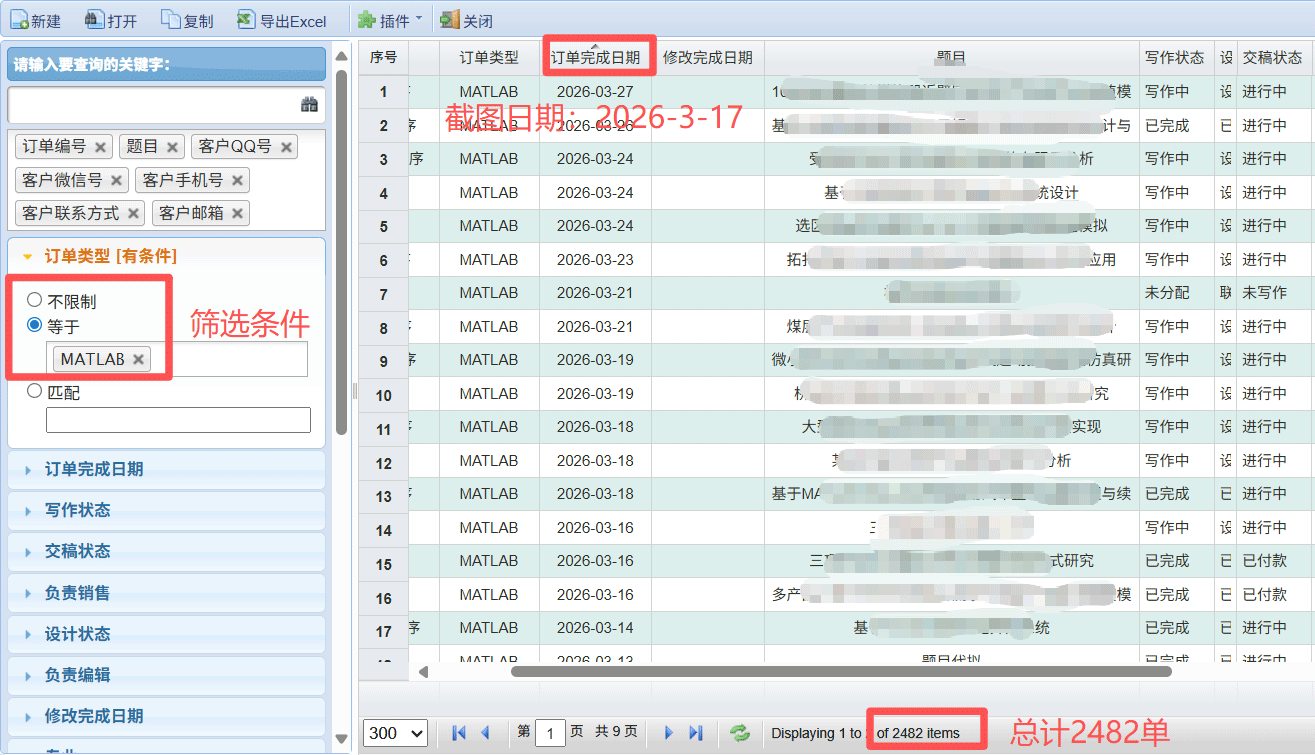
Task: Click the green refresh icon
Action: (x=740, y=733)
